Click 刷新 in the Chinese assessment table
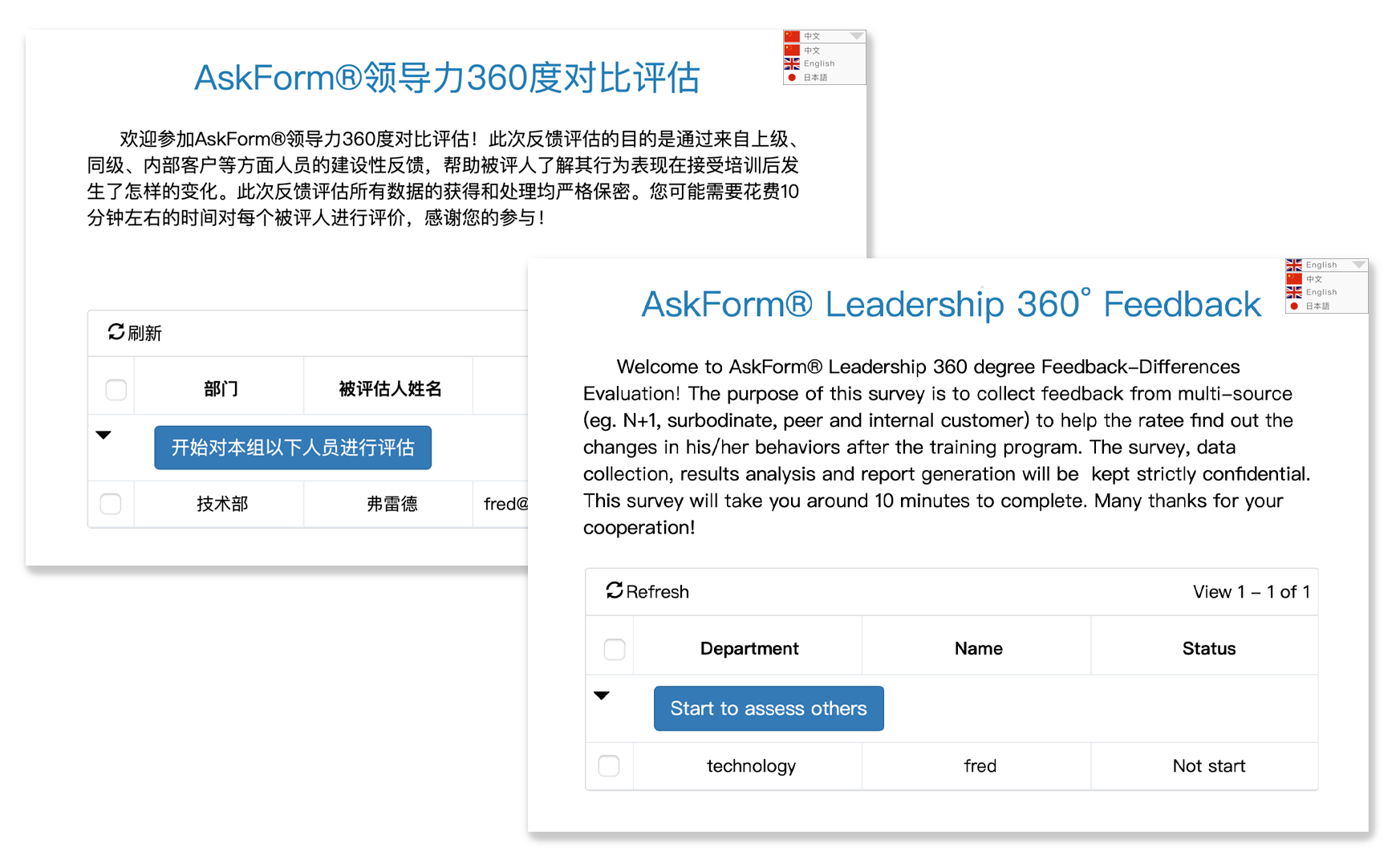 coord(135,333)
